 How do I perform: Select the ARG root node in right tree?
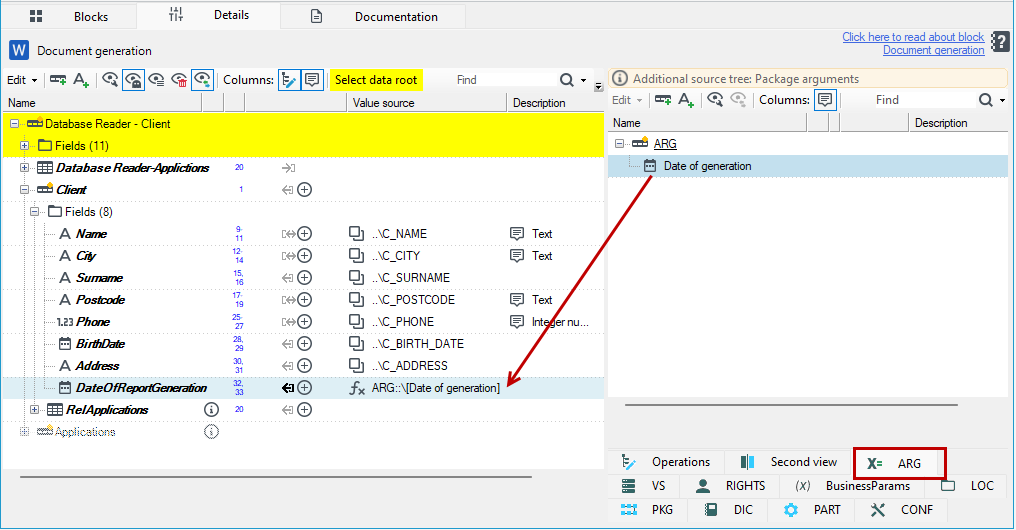pos(665,143)
